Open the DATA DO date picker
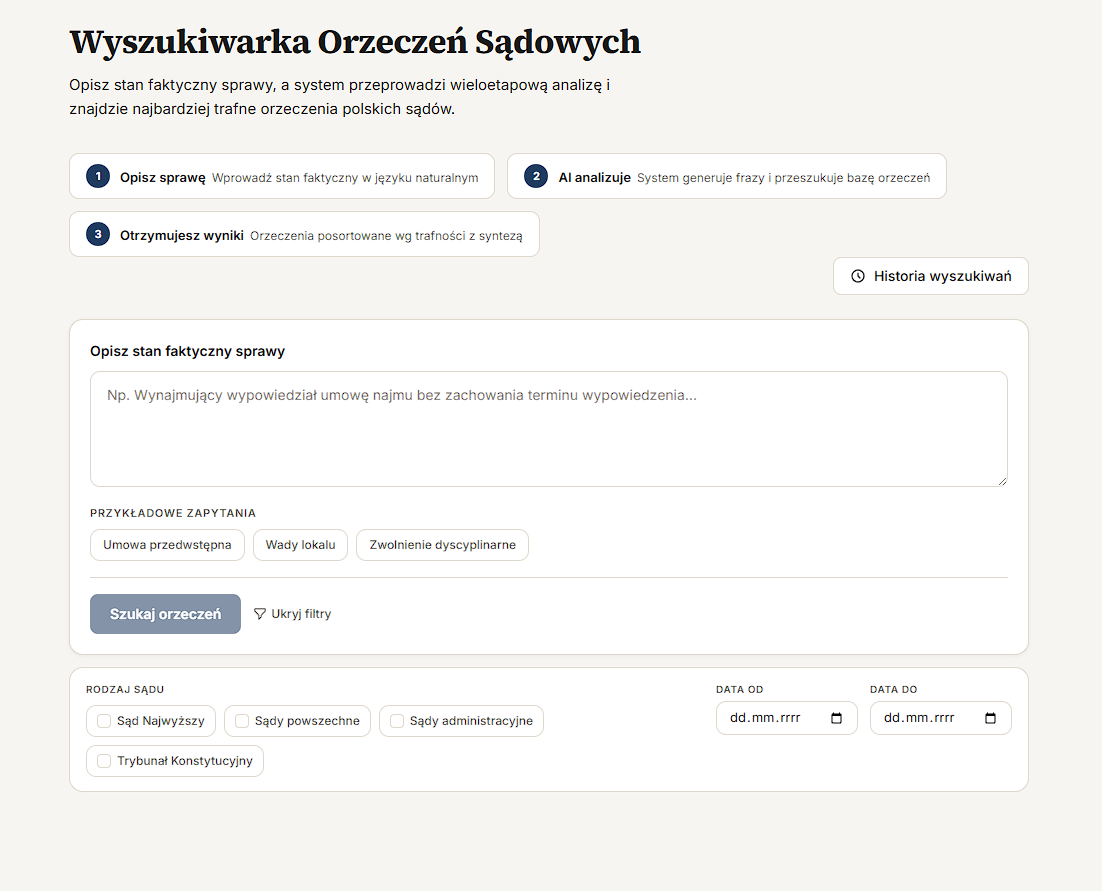The image size is (1102, 891). (x=940, y=717)
